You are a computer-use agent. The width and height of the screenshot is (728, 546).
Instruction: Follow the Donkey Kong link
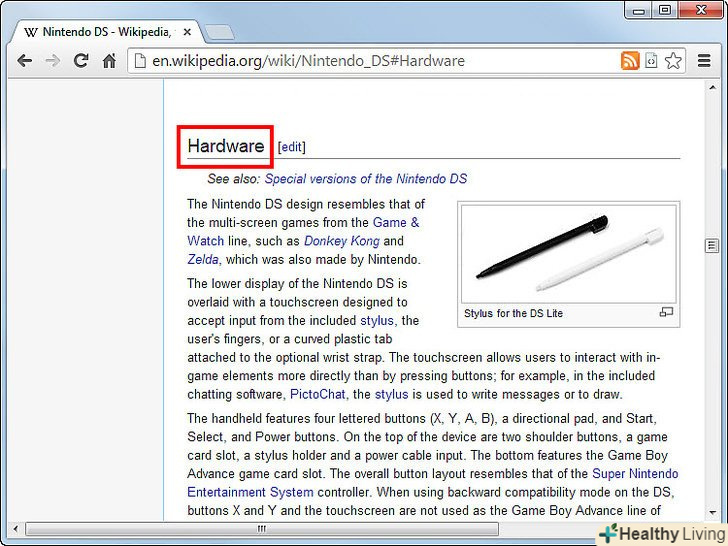point(342,241)
